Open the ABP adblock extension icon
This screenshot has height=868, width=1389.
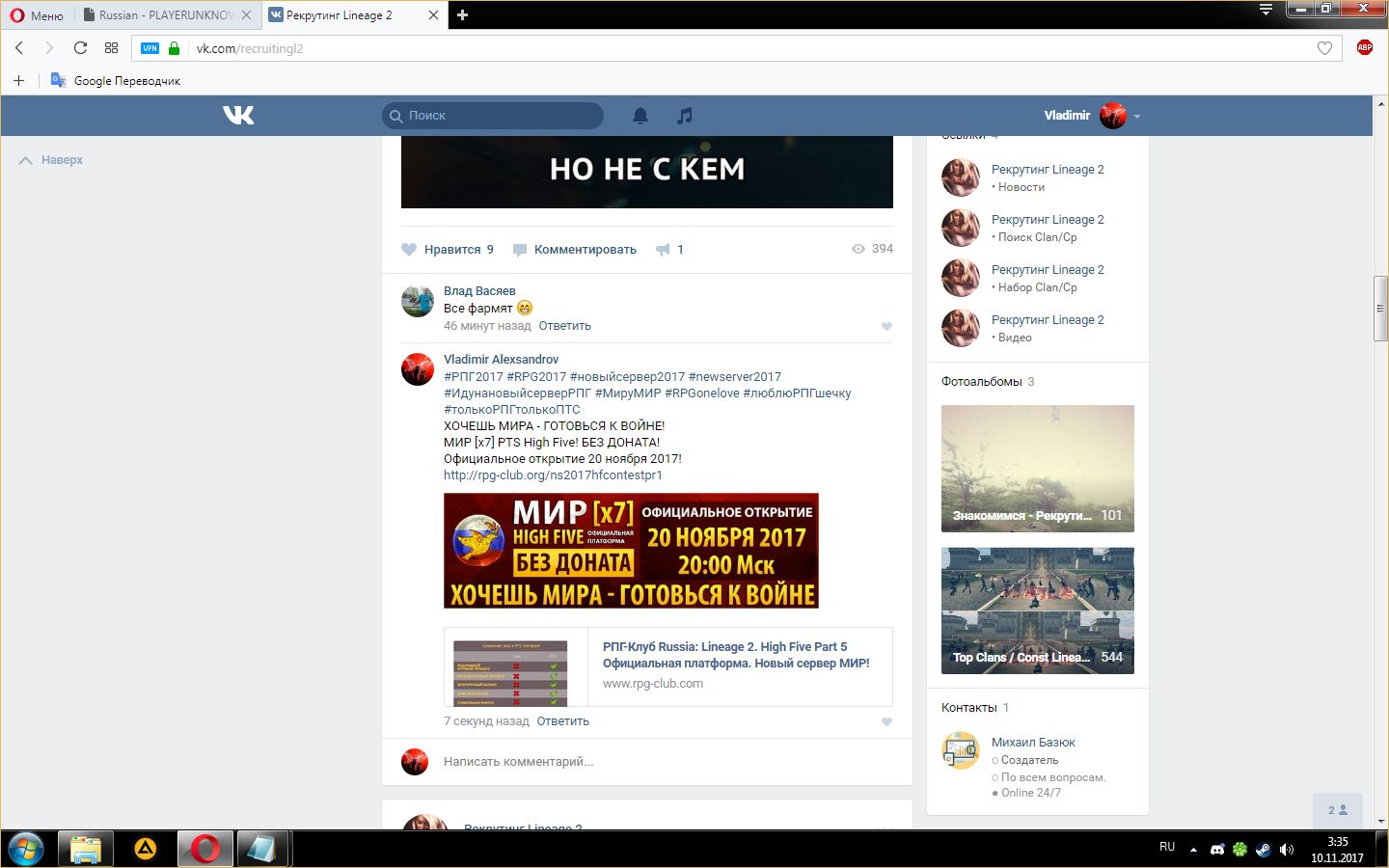point(1364,47)
